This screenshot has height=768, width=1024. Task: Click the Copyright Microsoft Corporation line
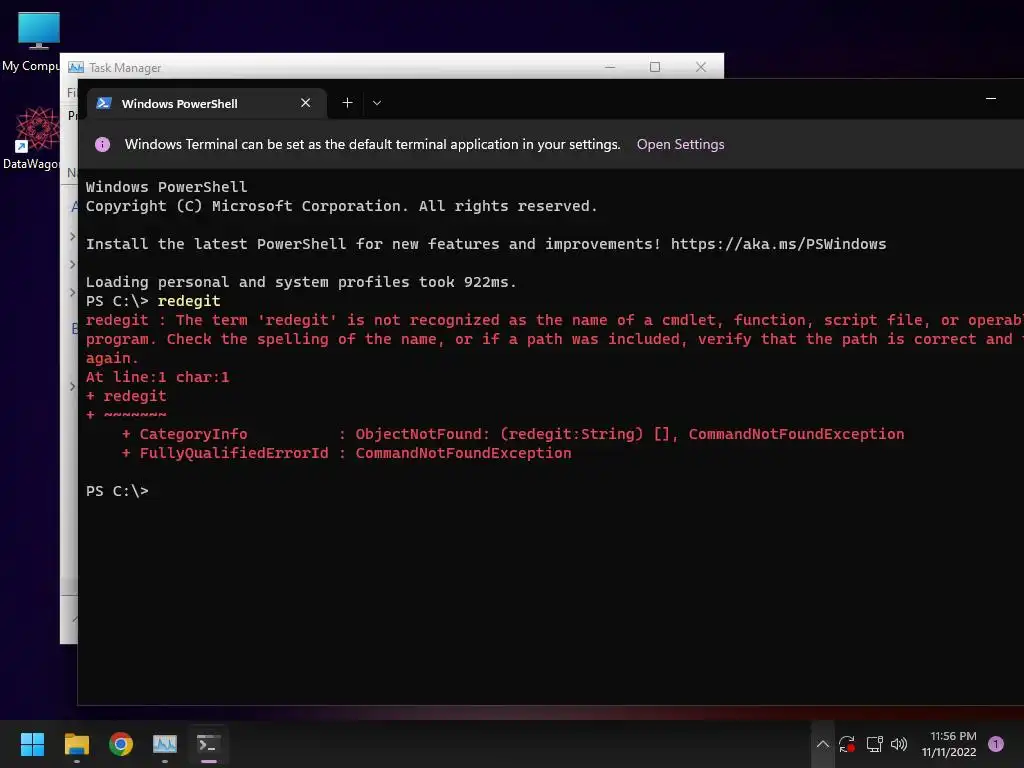[x=342, y=206]
